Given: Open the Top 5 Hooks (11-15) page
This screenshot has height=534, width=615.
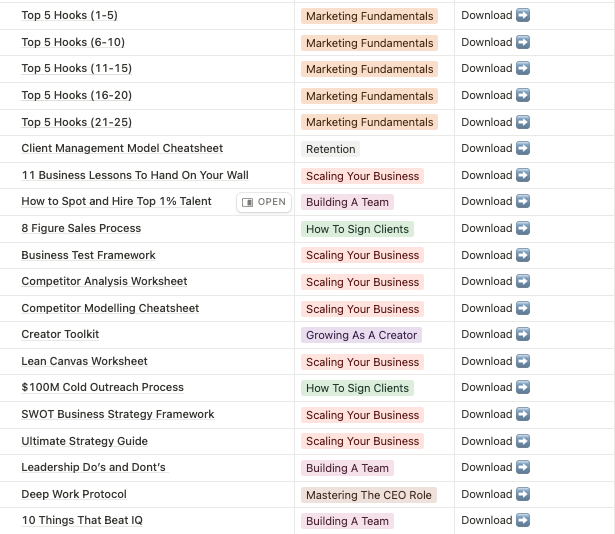Looking at the screenshot, I should click(76, 68).
